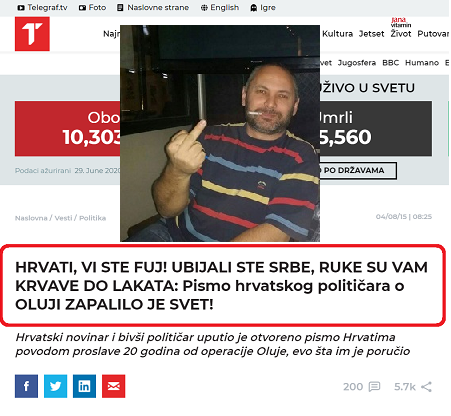Open the Život menu item
451x416 pixels.
click(x=401, y=34)
